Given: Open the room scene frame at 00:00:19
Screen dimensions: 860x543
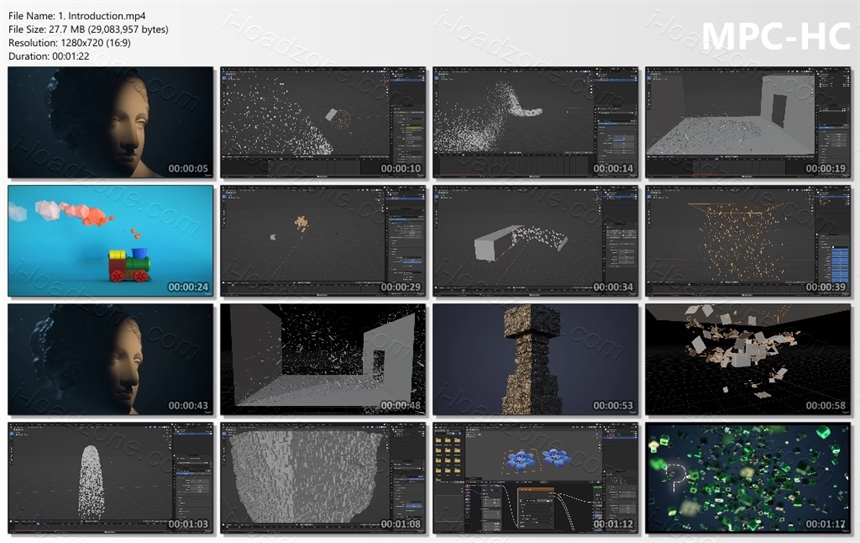Looking at the screenshot, I should click(748, 122).
